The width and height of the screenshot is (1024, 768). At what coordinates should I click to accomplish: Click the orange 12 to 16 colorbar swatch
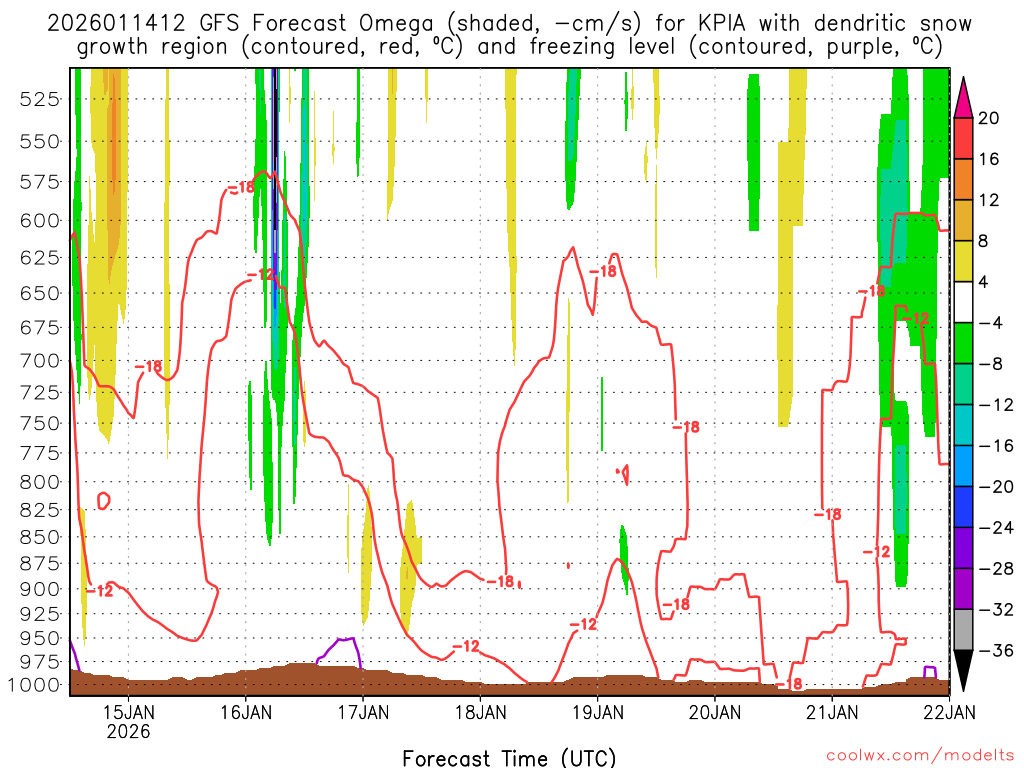[x=963, y=180]
